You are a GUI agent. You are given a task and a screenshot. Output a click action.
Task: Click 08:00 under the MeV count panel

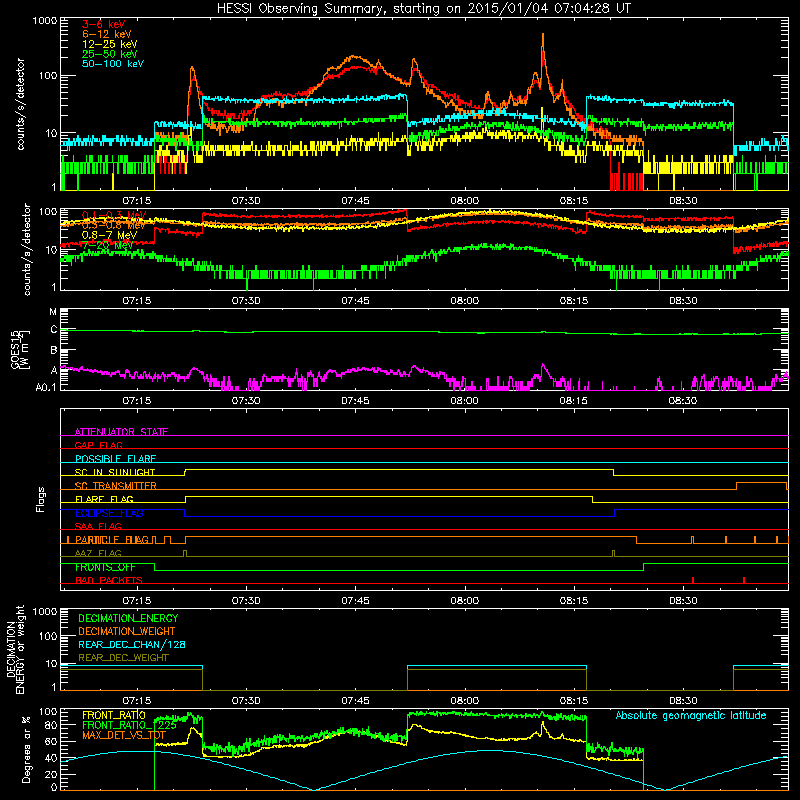pyautogui.click(x=464, y=301)
